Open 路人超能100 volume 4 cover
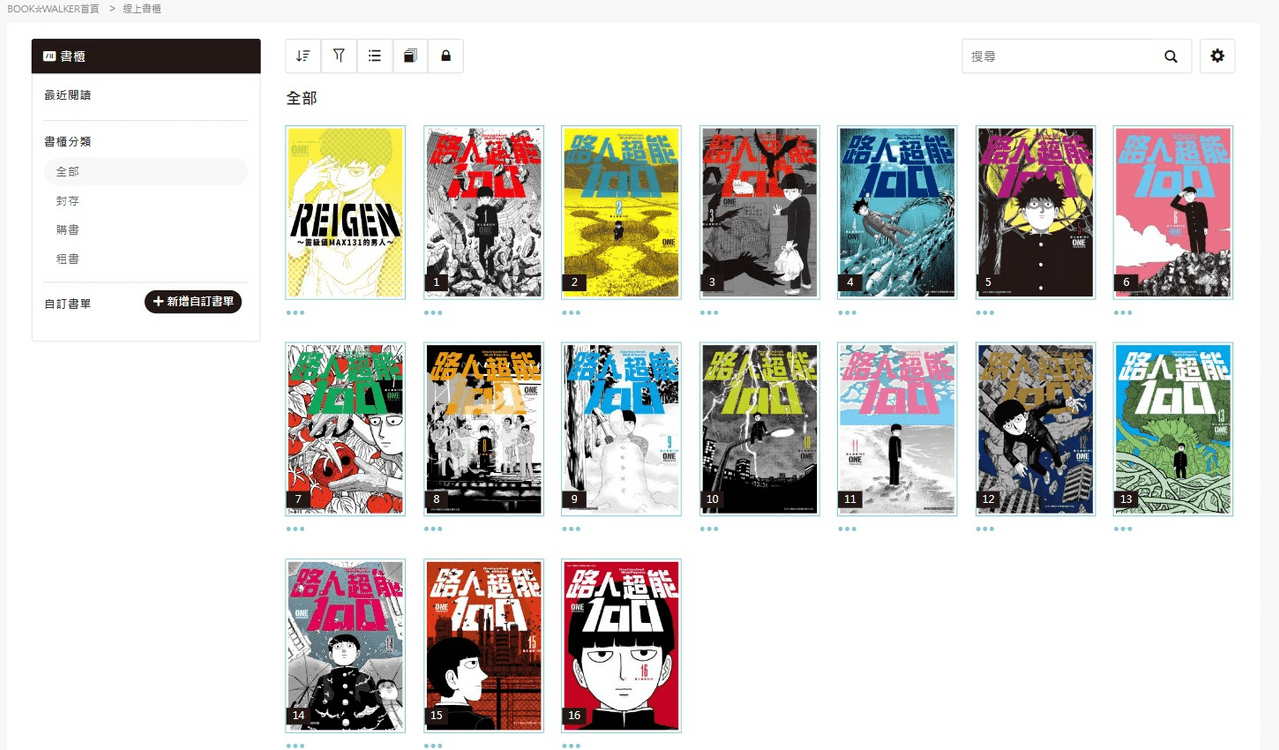The height and width of the screenshot is (750, 1279). [x=898, y=212]
